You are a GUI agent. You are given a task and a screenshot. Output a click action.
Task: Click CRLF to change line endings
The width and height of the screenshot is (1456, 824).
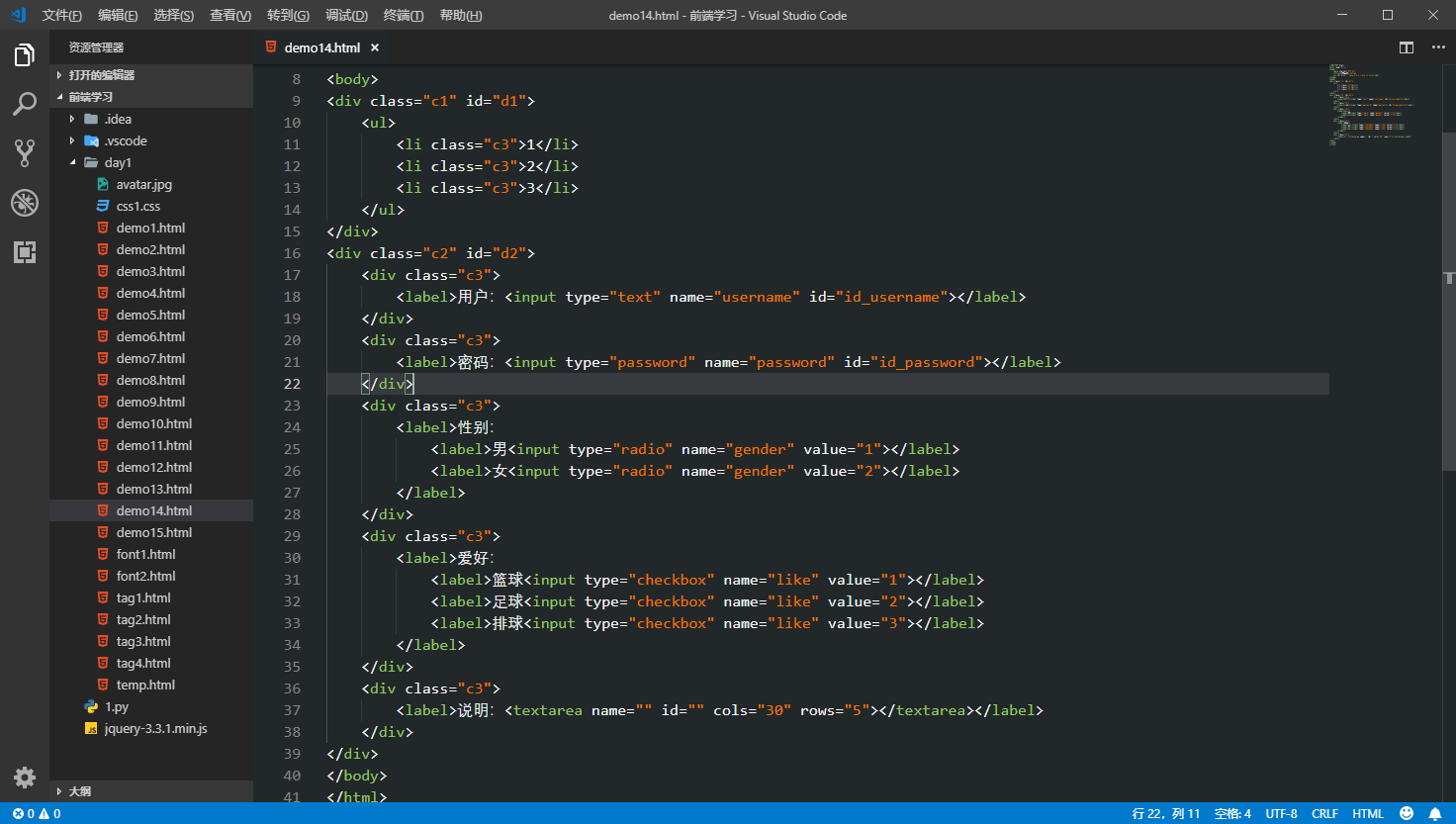coord(1324,813)
